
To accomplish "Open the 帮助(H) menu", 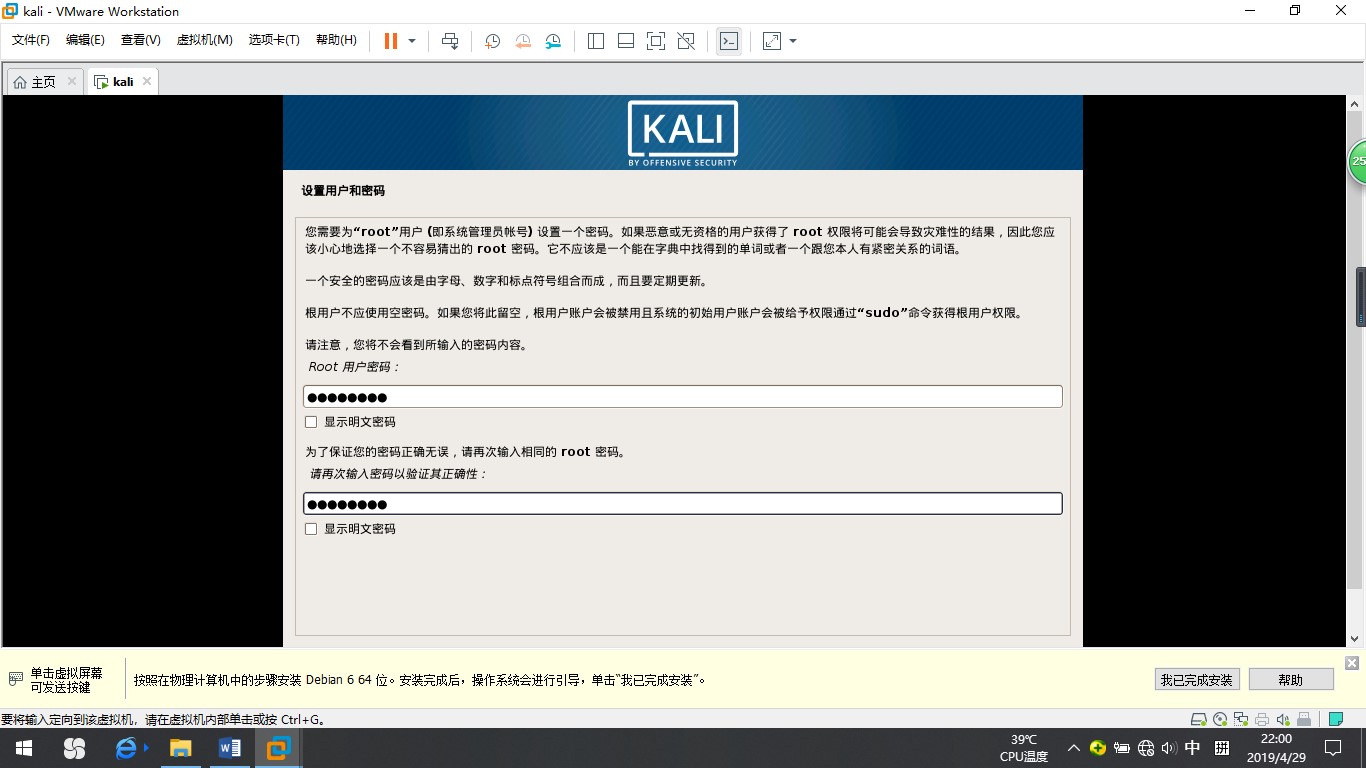I will tap(336, 40).
